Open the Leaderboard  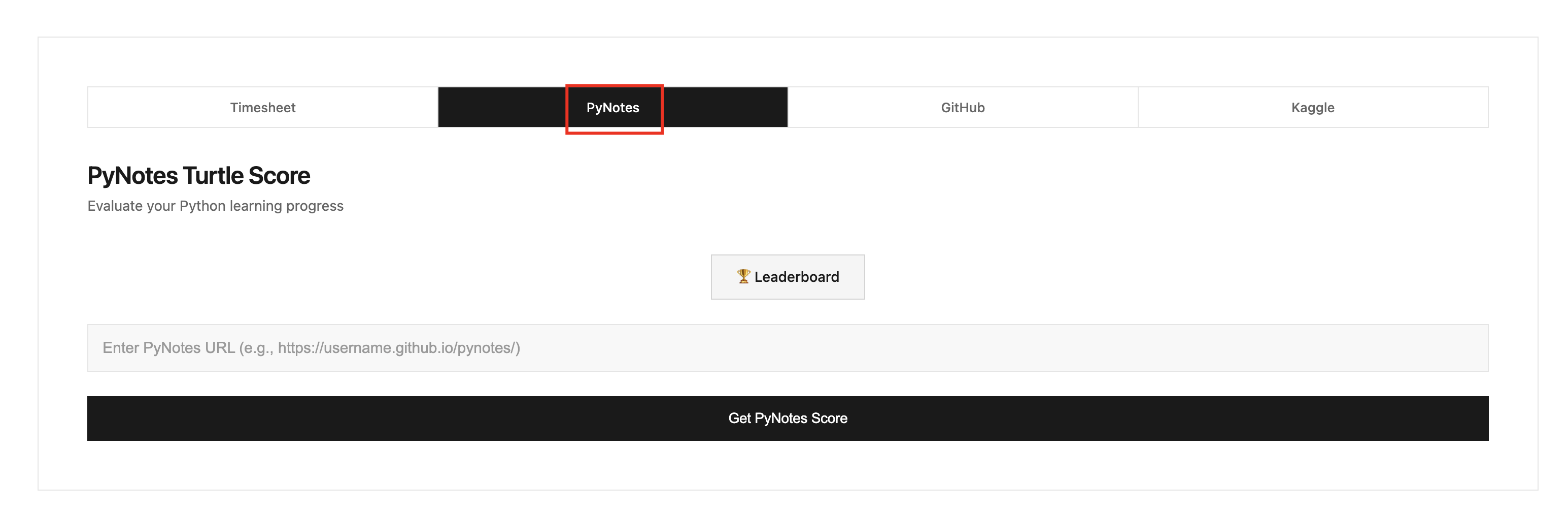(x=788, y=277)
